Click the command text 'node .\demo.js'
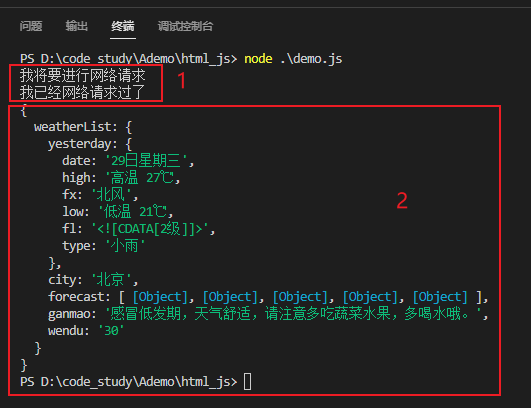This screenshot has height=408, width=531. pyautogui.click(x=293, y=59)
